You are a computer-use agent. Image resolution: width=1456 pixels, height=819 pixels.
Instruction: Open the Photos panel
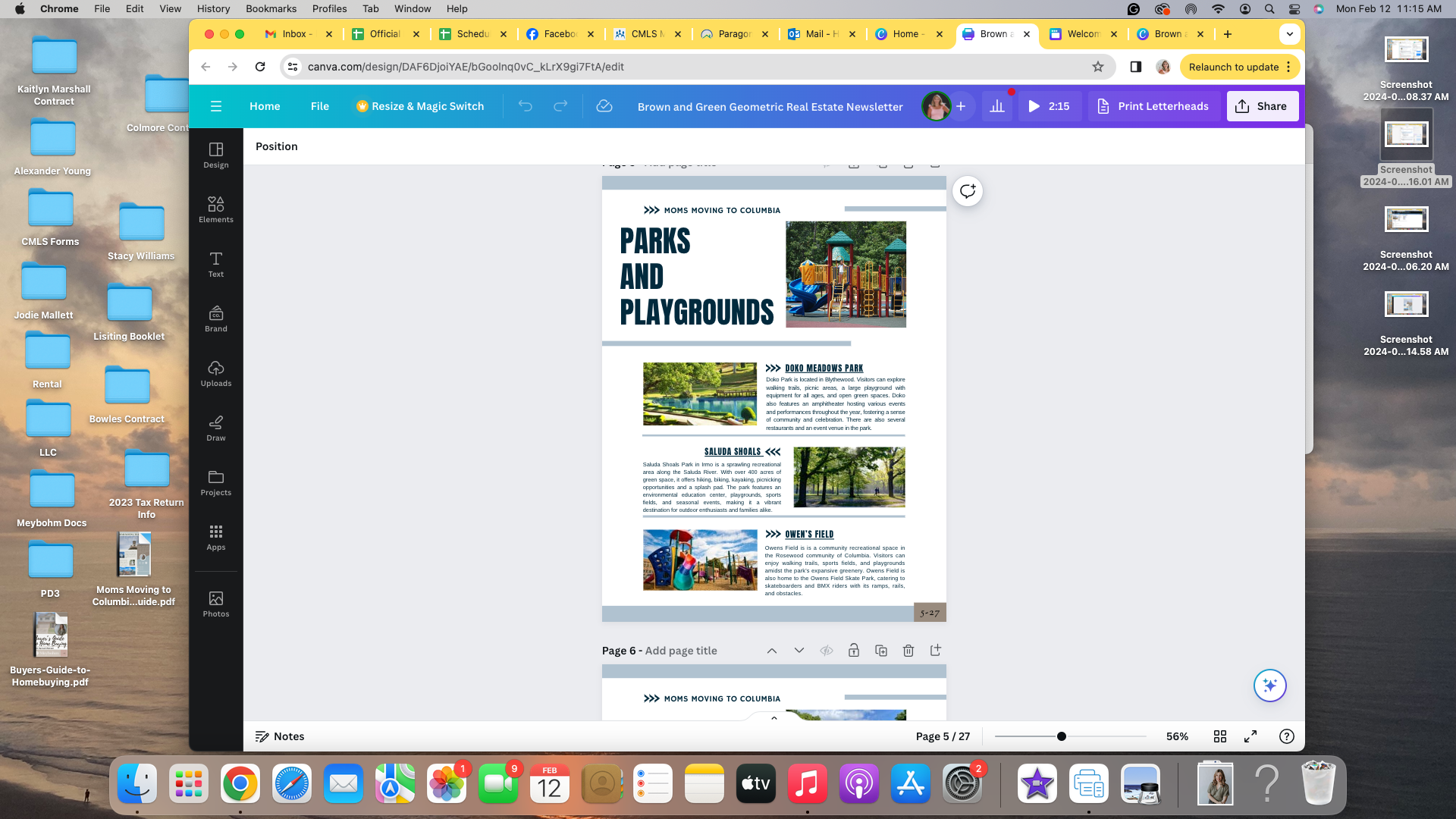click(216, 604)
